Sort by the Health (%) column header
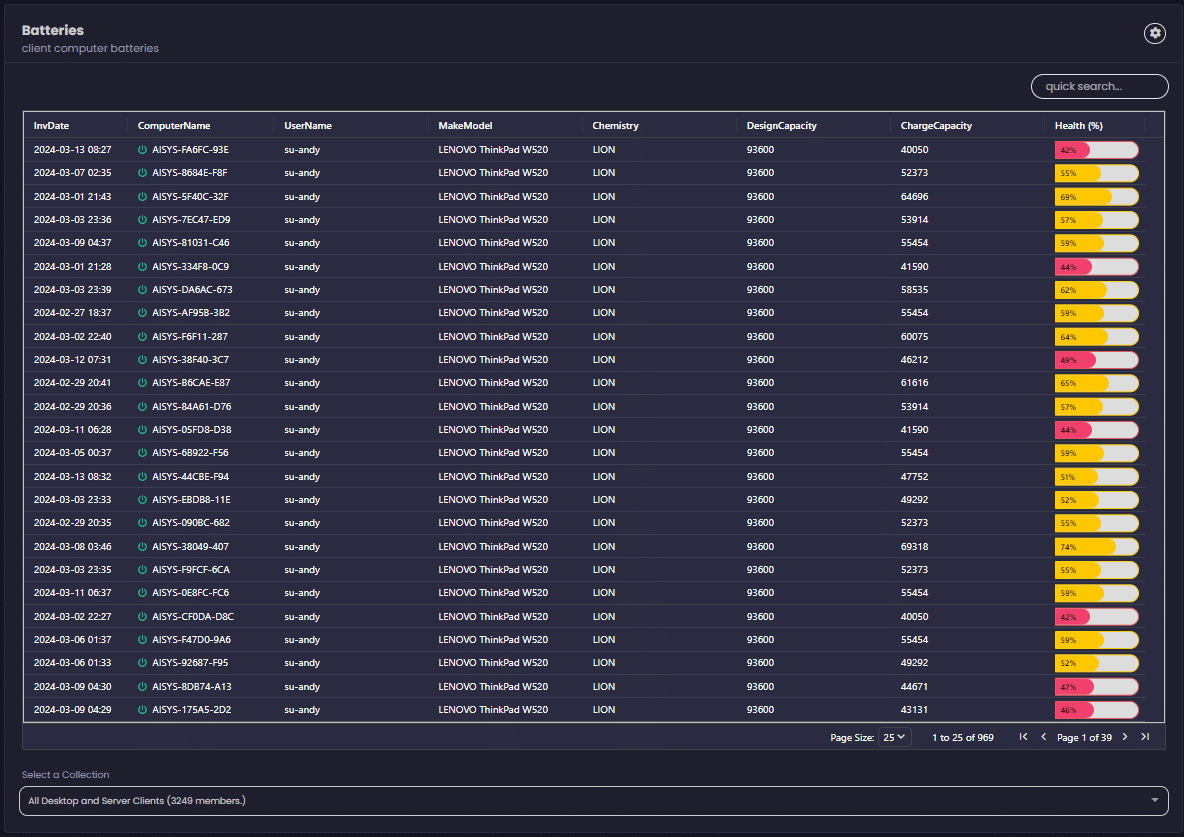 1078,126
